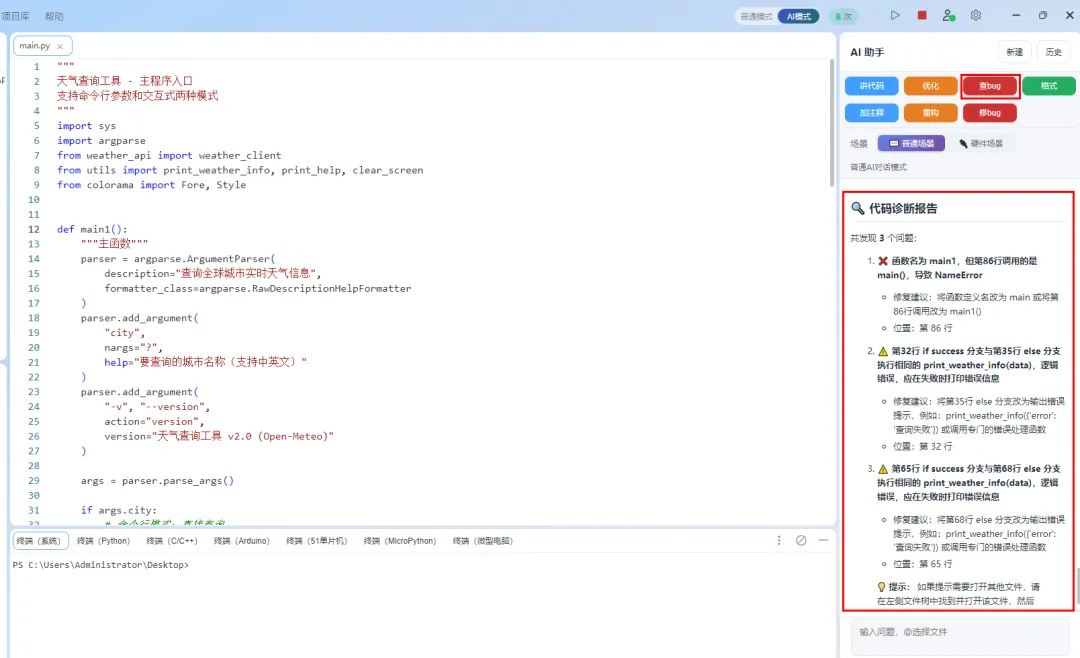Click the 8 次 usage count badge
The height and width of the screenshot is (658, 1080).
(x=843, y=17)
